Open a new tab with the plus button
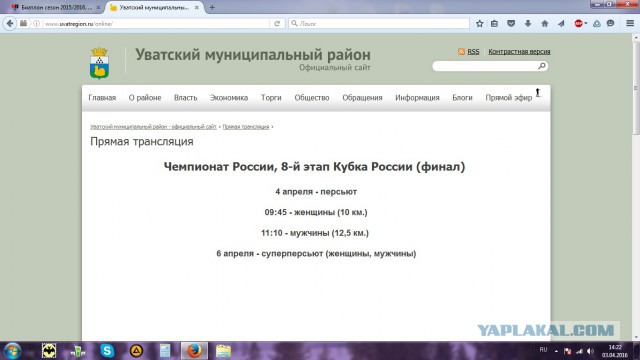Image resolution: width=640 pixels, height=360 pixels. pos(212,7)
